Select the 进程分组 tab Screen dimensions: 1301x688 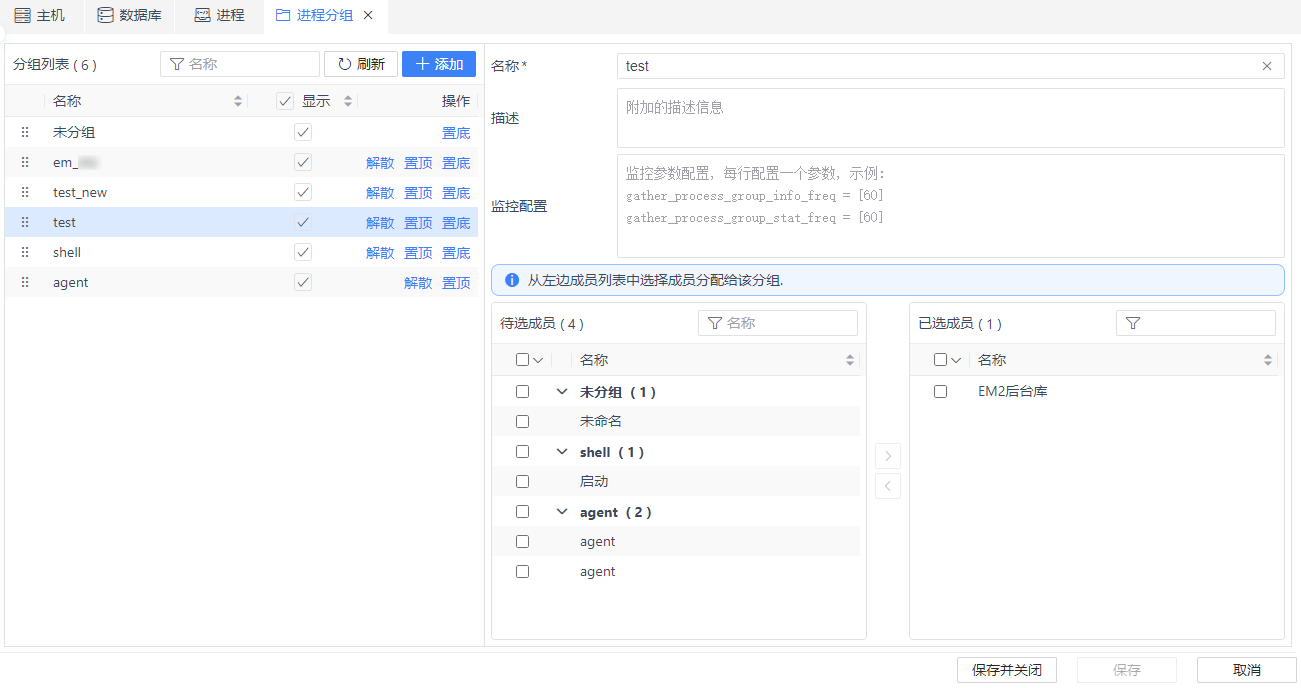324,15
